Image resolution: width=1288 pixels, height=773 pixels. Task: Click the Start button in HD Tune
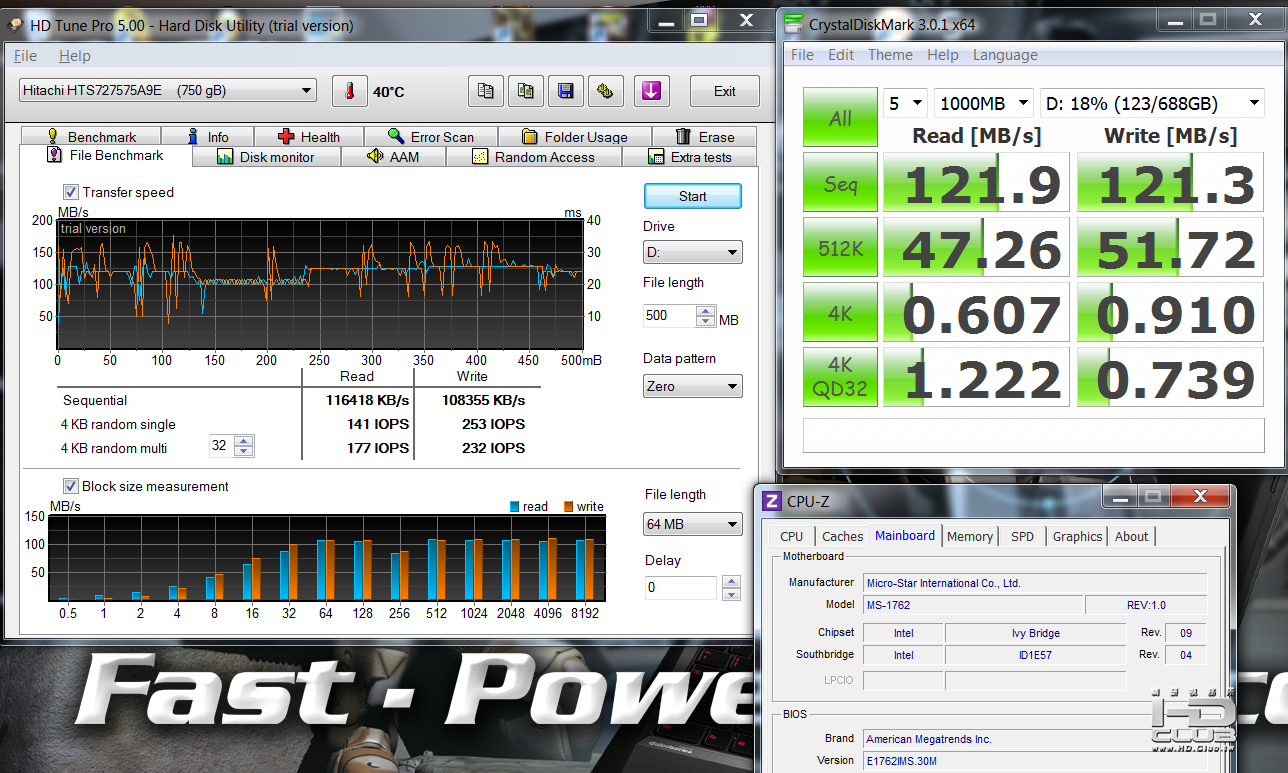pos(693,196)
